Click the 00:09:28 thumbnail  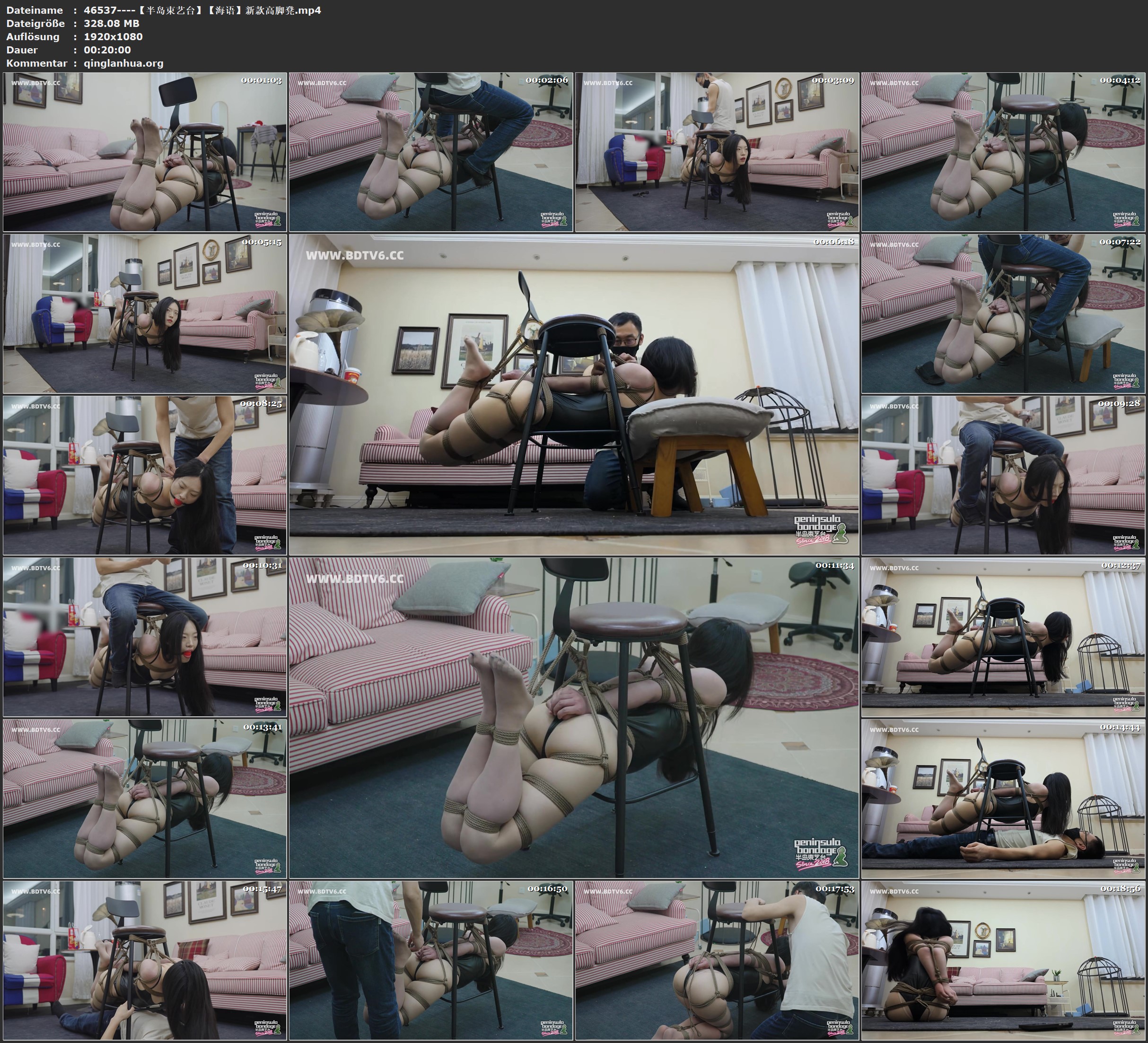tap(1003, 475)
